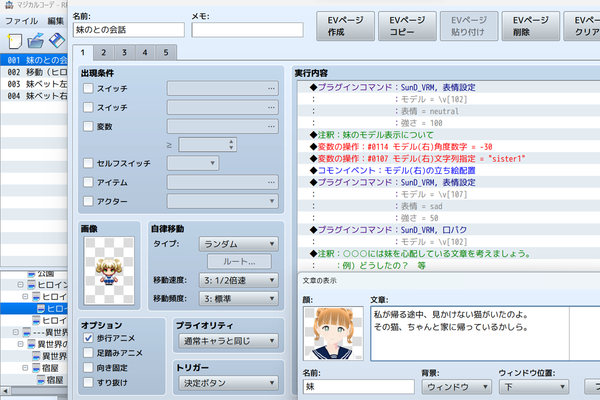Open the 自律移動 タイプ dropdown
600x400 pixels.
coord(238,244)
